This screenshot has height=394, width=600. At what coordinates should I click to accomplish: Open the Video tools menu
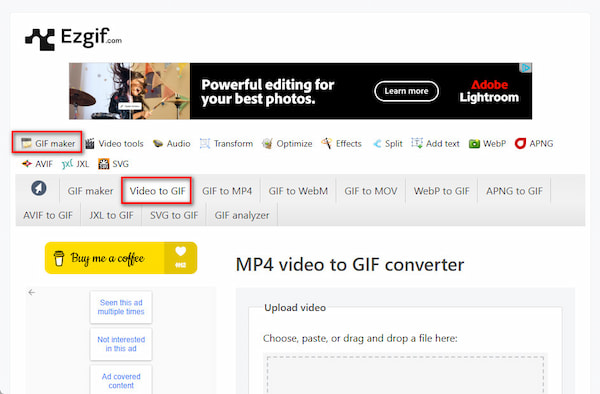pos(114,143)
